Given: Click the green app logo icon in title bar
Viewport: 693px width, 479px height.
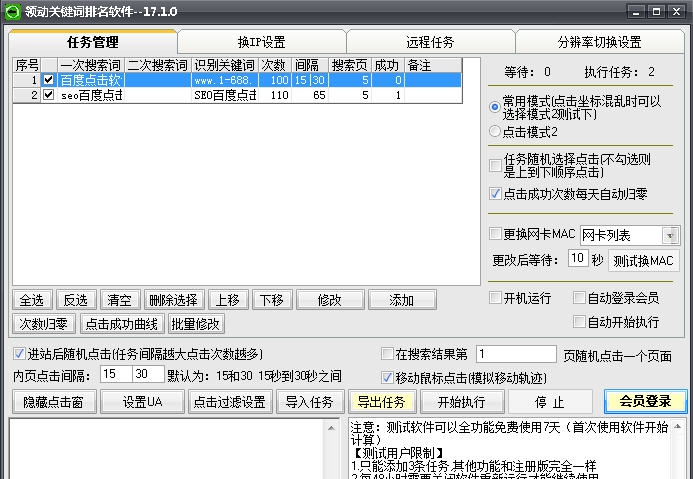Looking at the screenshot, I should tap(12, 11).
